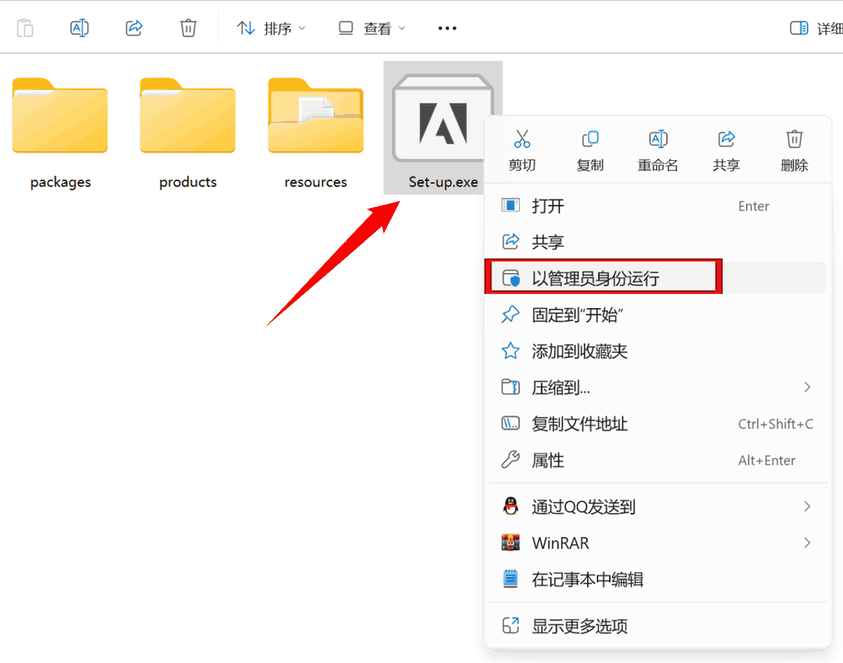Click the Rename icon in top toolbar
The height and width of the screenshot is (663, 843).
click(80, 28)
